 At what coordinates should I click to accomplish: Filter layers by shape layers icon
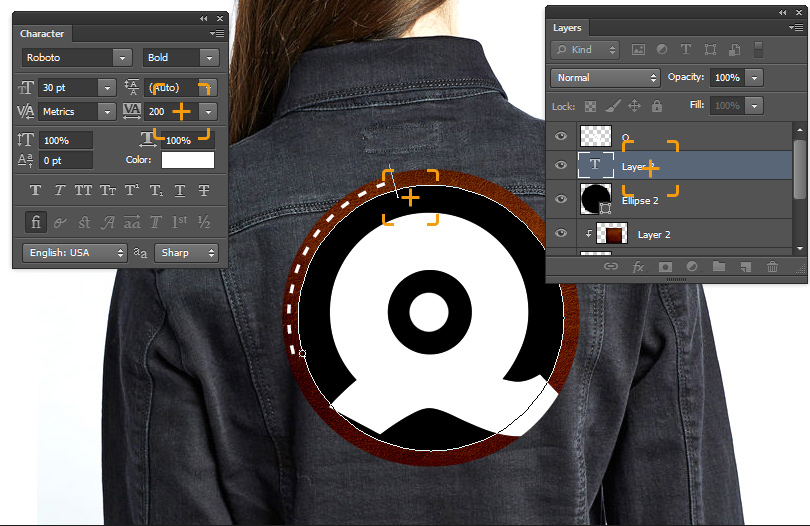pyautogui.click(x=710, y=50)
